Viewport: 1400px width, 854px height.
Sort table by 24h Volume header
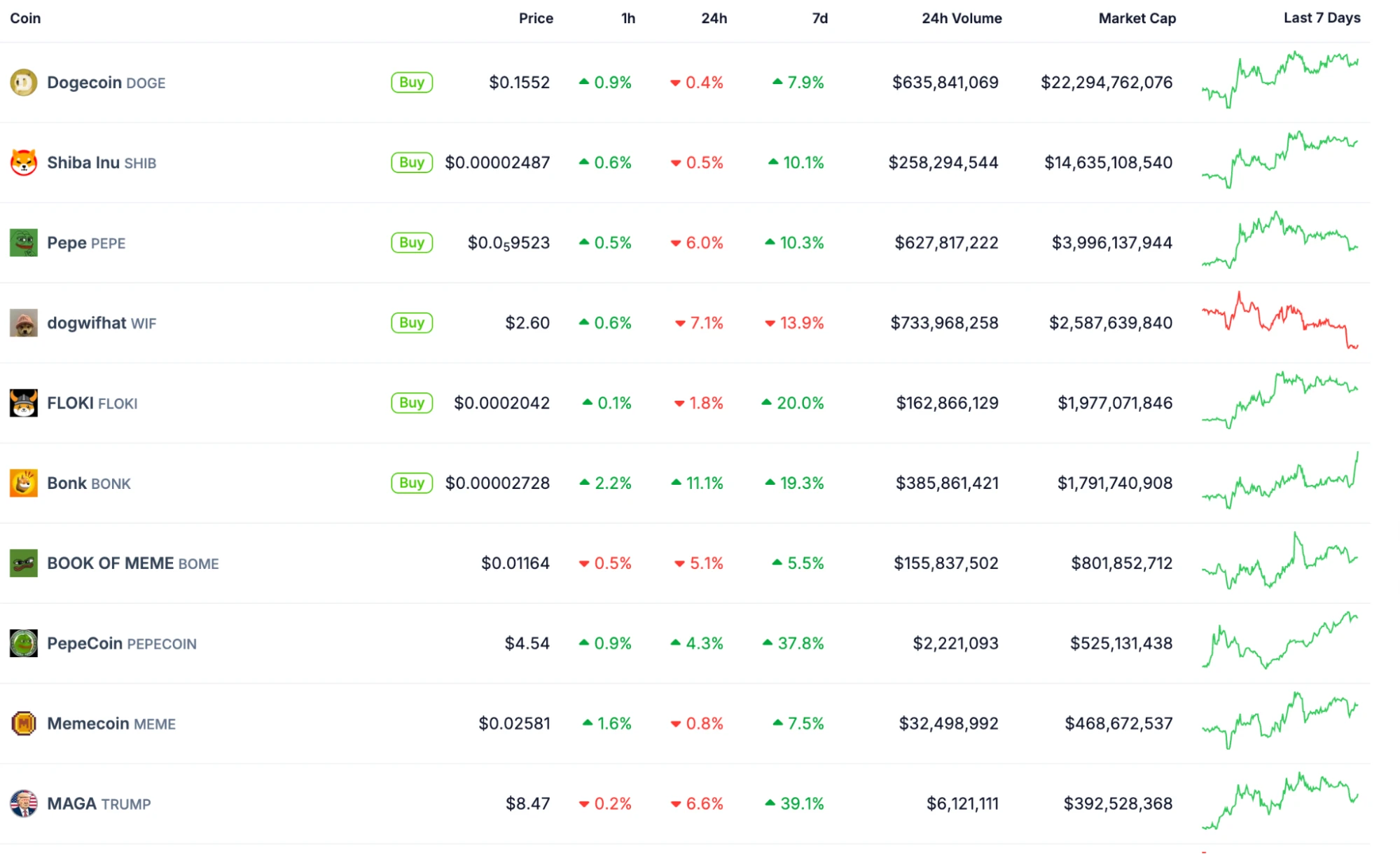(x=961, y=18)
